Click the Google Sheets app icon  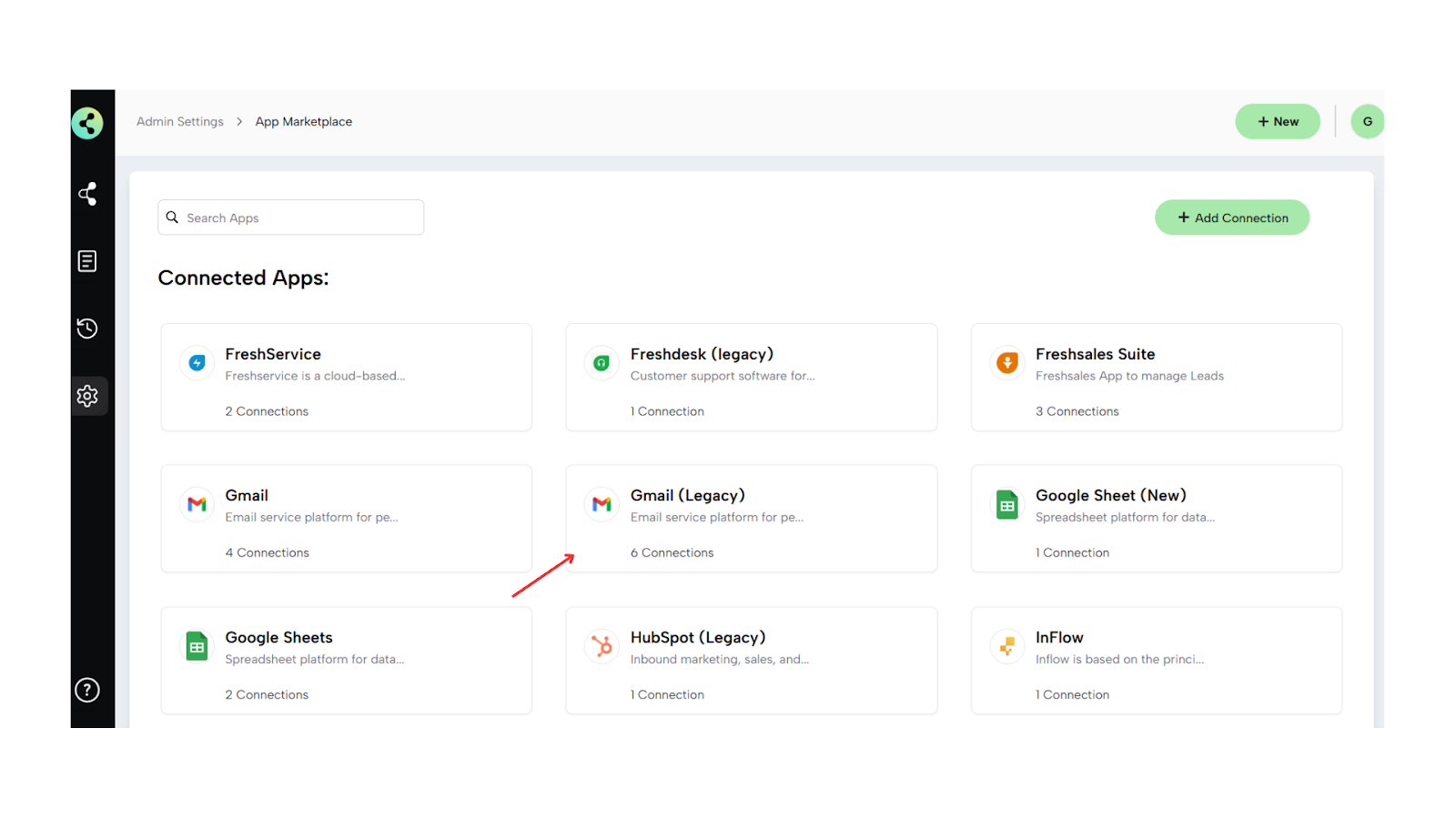(197, 646)
